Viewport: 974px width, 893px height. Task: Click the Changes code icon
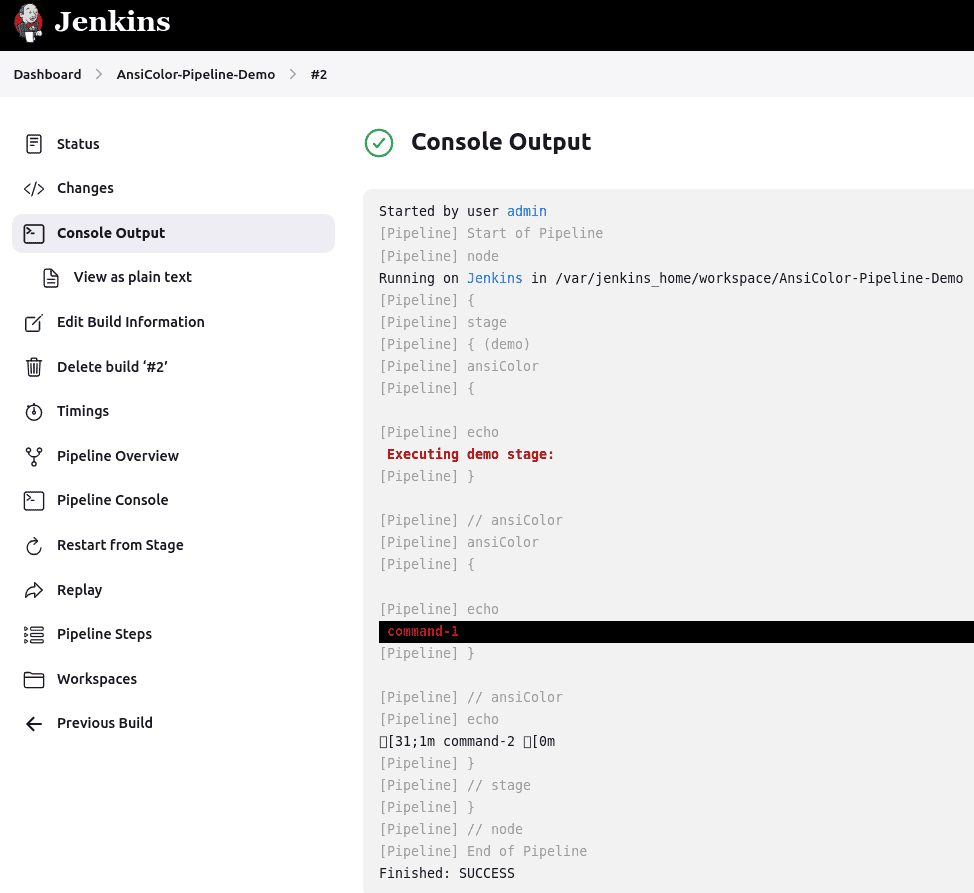click(x=33, y=188)
